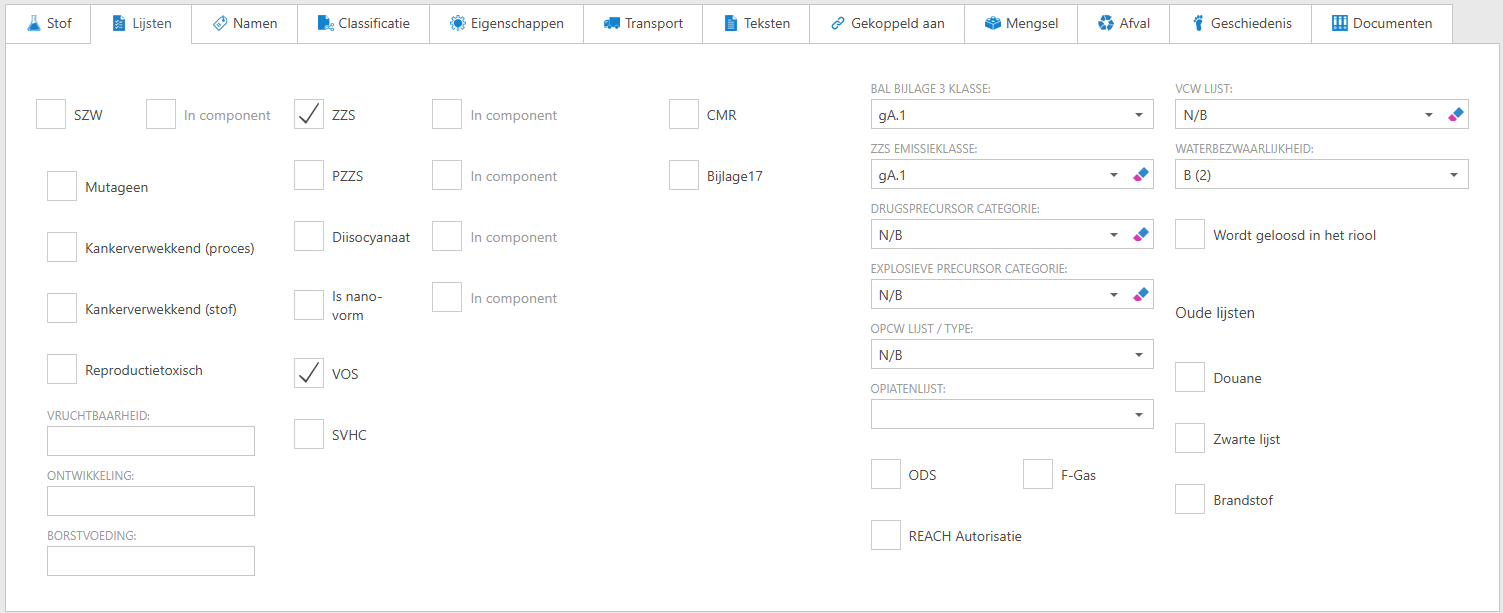This screenshot has width=1503, height=613.
Task: Open the Waterbezwaarlijkheid dropdown
Action: (1453, 175)
